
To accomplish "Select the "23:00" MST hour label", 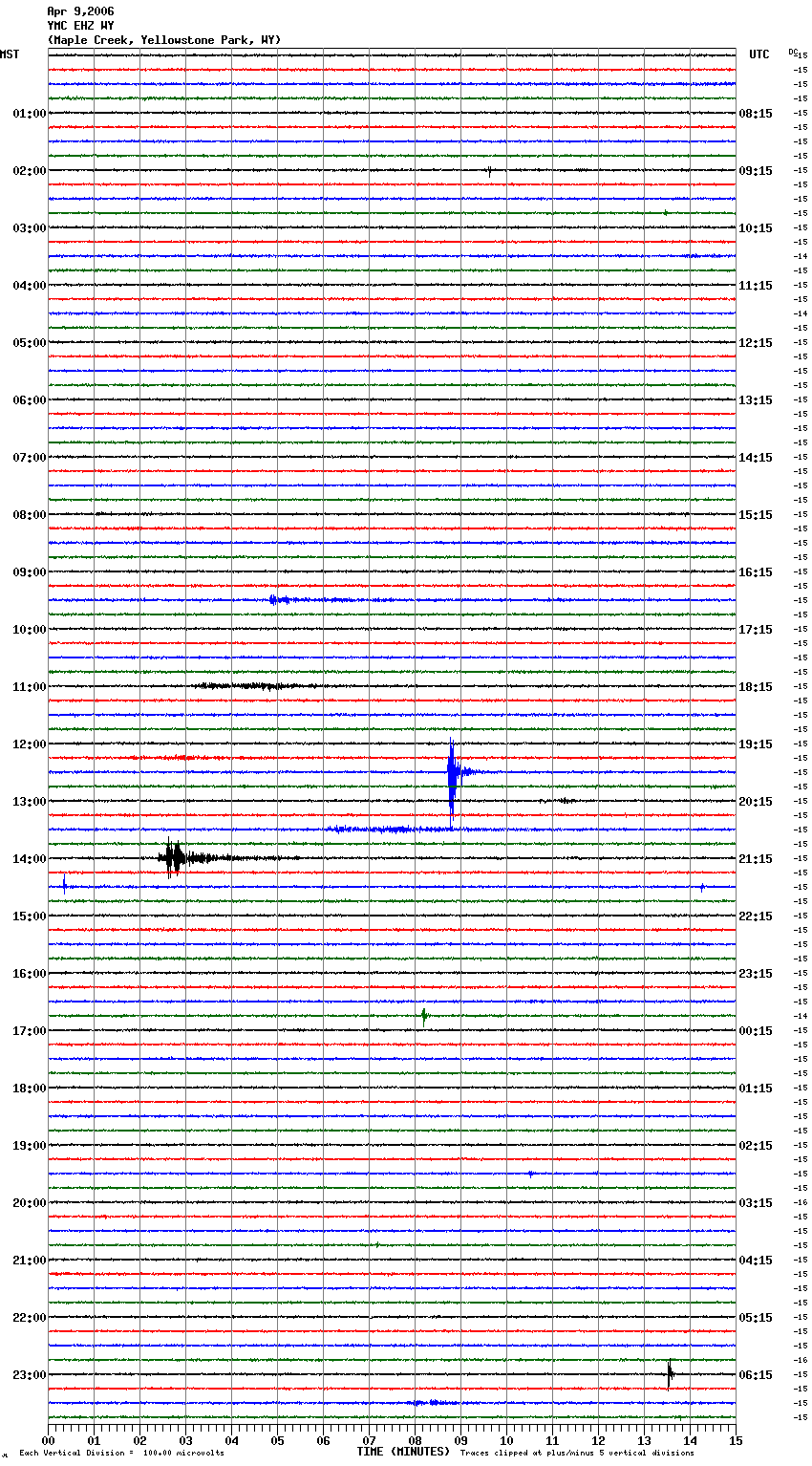I will pos(29,1375).
